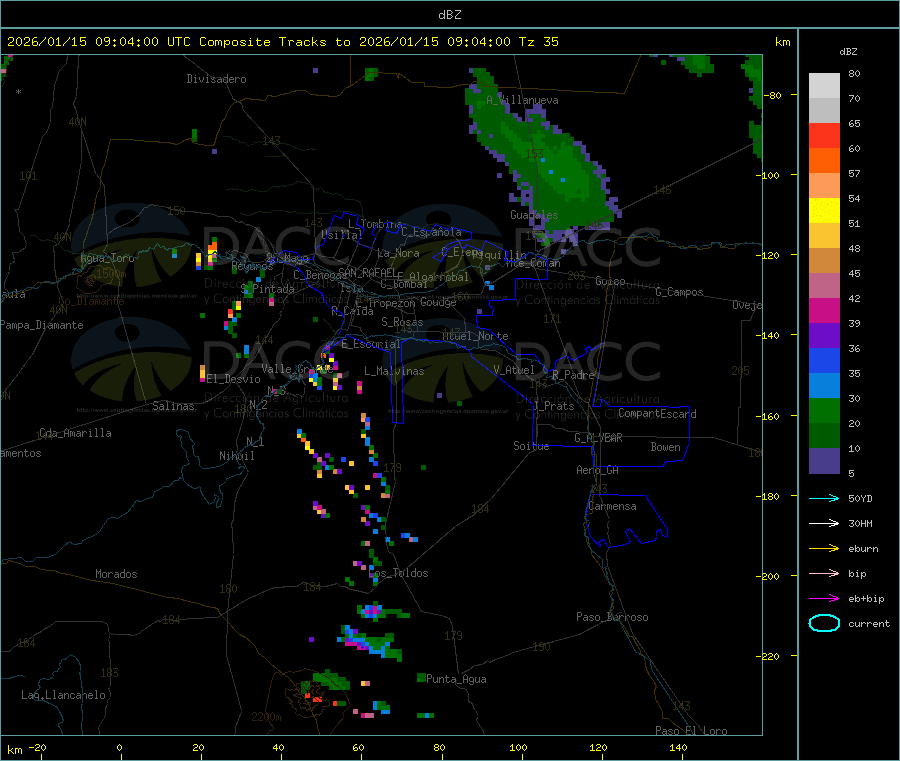The width and height of the screenshot is (900, 761).
Task: Click the 80 dBZ white color swatch
Action: 824,86
